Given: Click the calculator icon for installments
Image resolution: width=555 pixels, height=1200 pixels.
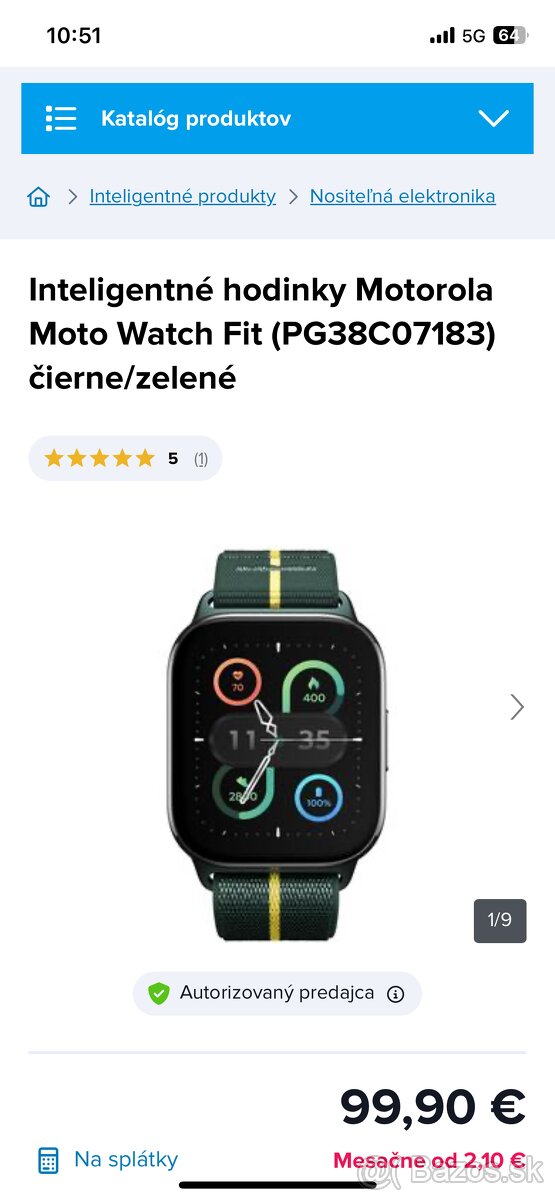Looking at the screenshot, I should click(48, 1160).
